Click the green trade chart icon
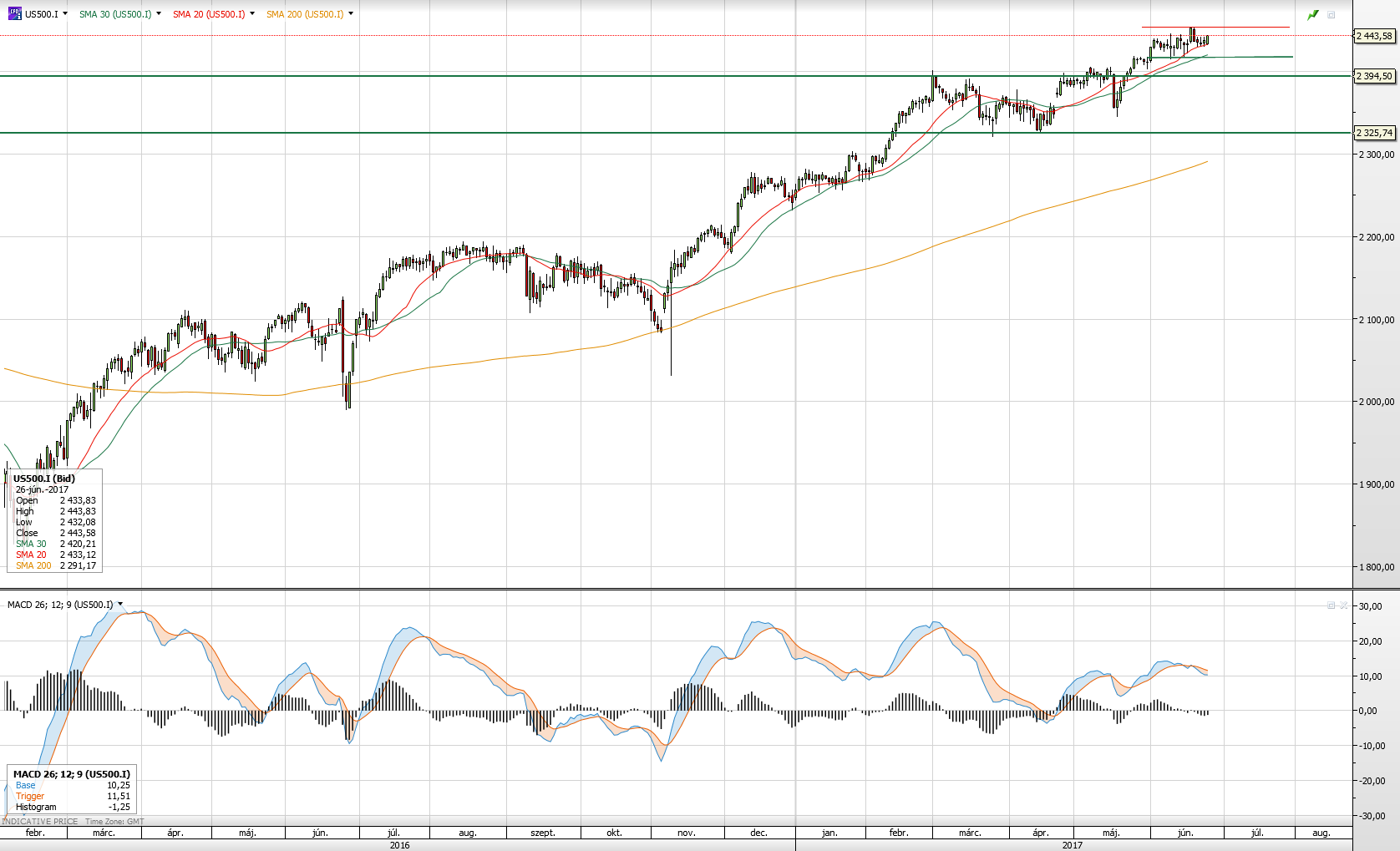 pos(1313,14)
